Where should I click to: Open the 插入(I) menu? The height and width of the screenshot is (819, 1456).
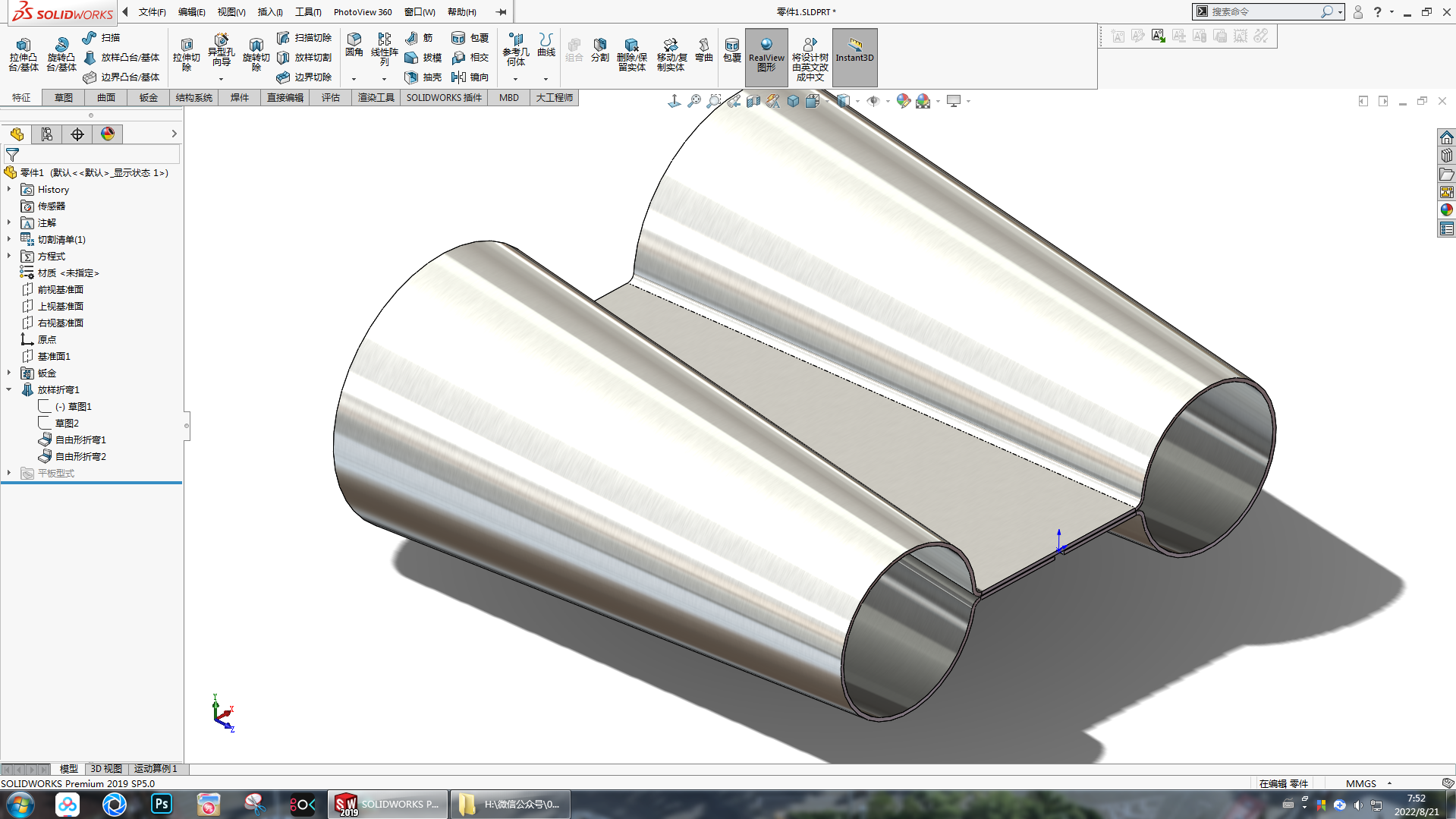[x=270, y=12]
